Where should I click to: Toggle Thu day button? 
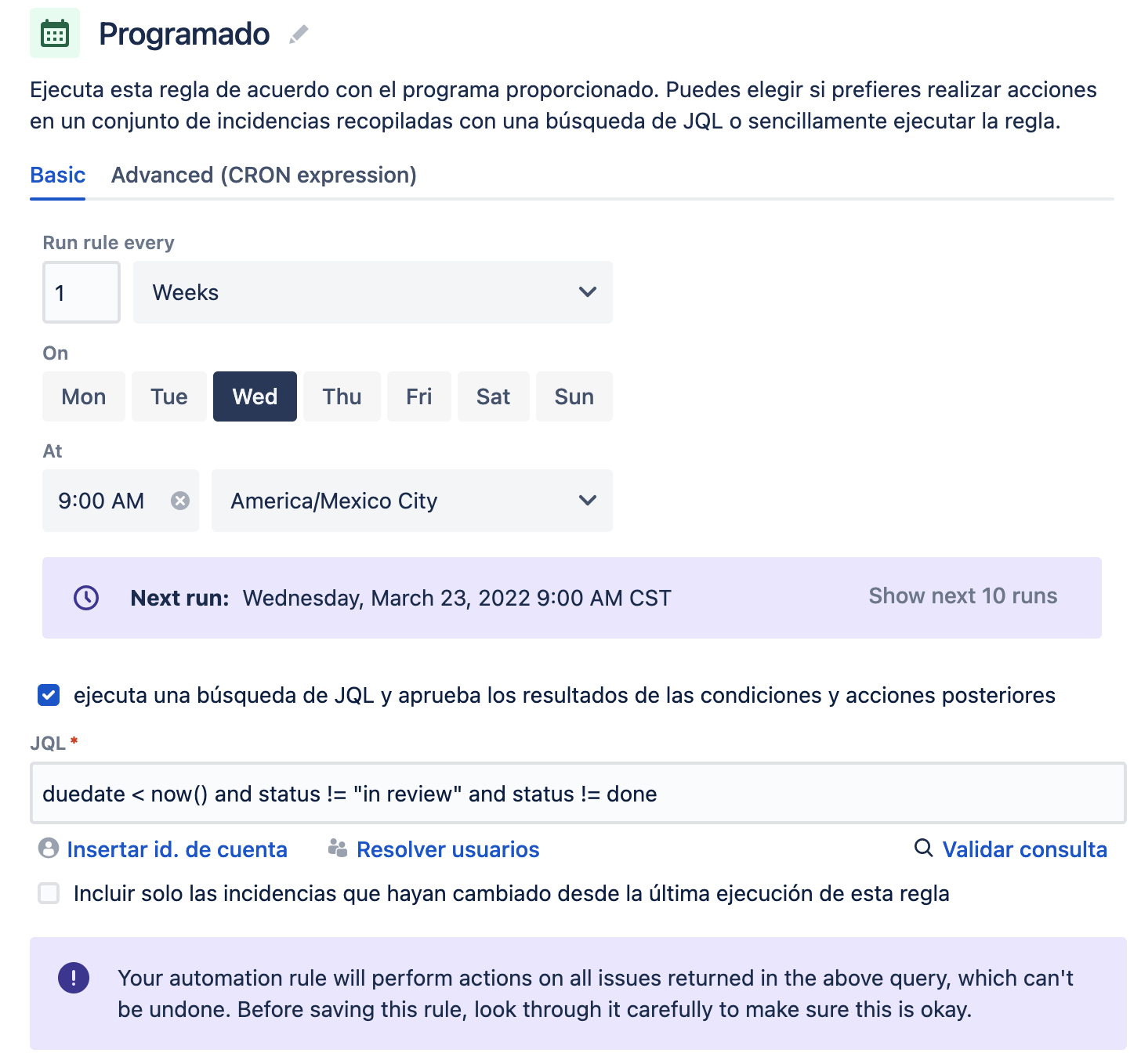342,396
